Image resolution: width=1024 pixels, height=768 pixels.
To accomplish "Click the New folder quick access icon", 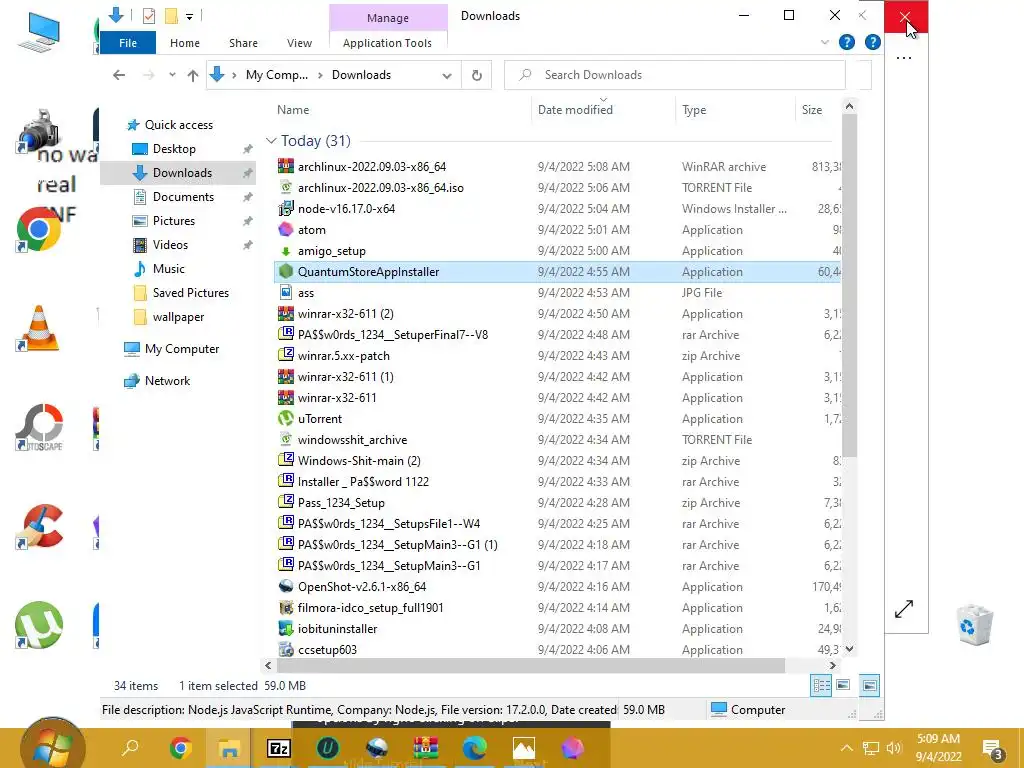I will (x=171, y=16).
